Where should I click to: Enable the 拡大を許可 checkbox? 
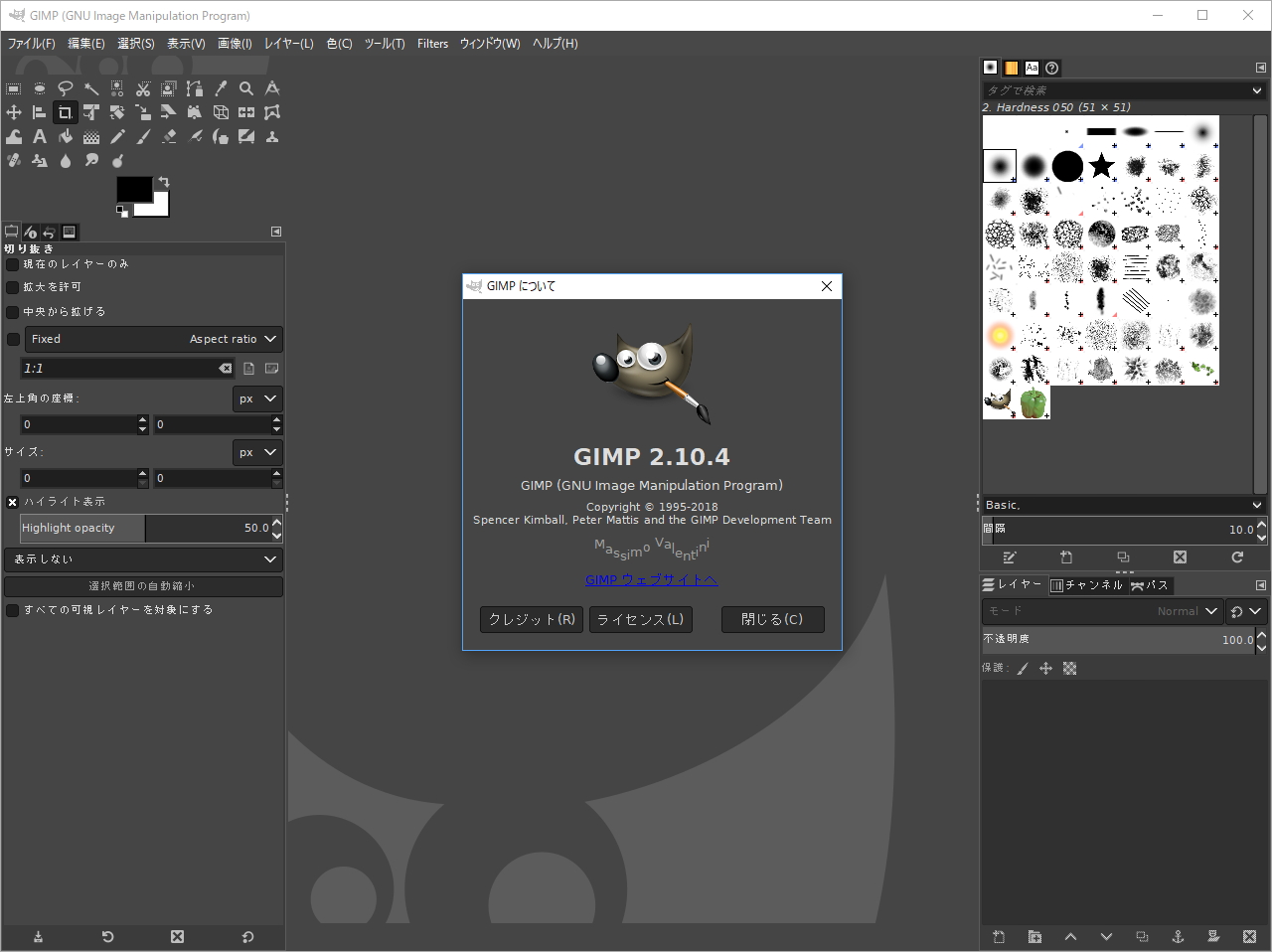[x=11, y=287]
